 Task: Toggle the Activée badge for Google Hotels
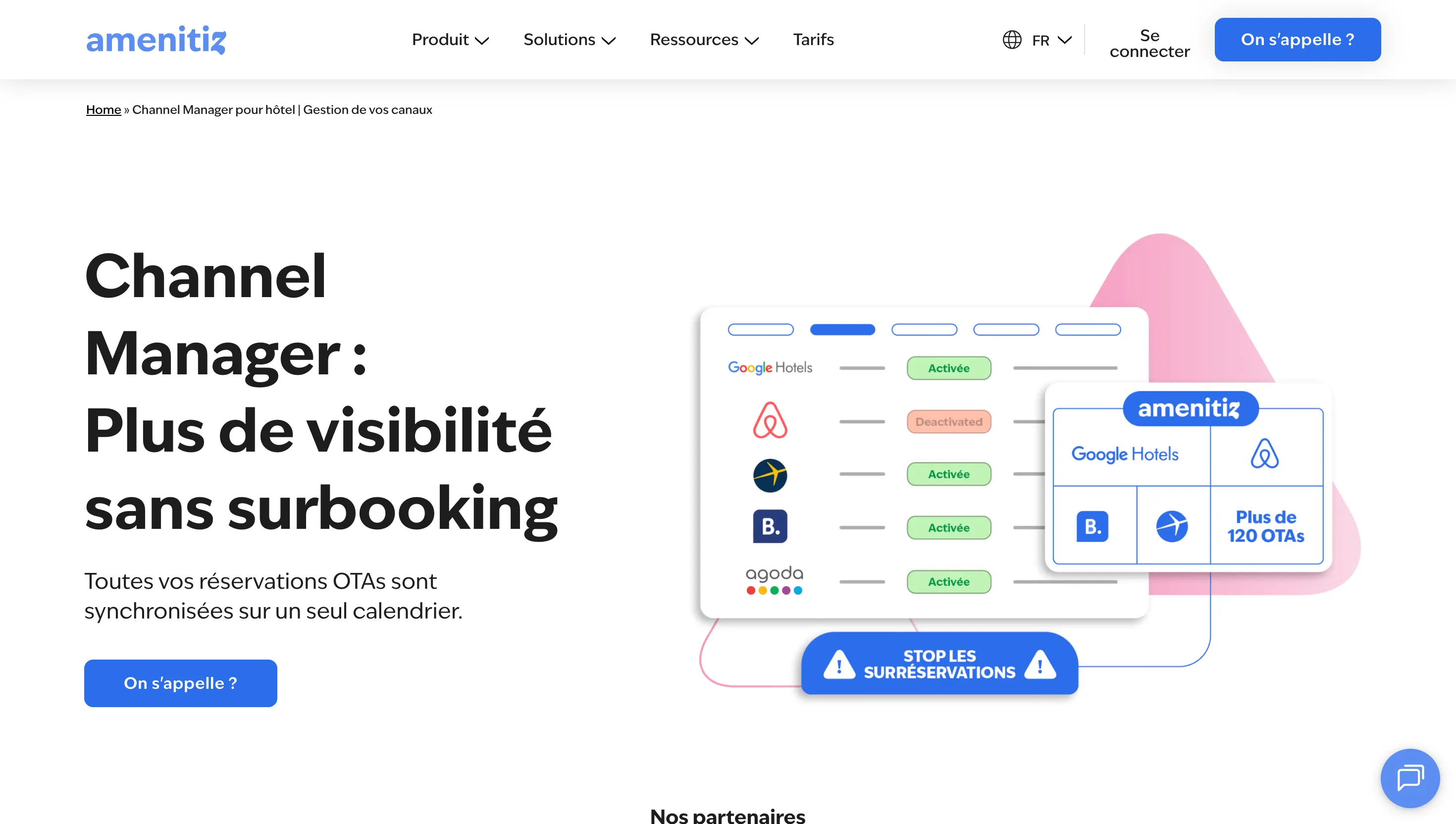pyautogui.click(x=948, y=368)
